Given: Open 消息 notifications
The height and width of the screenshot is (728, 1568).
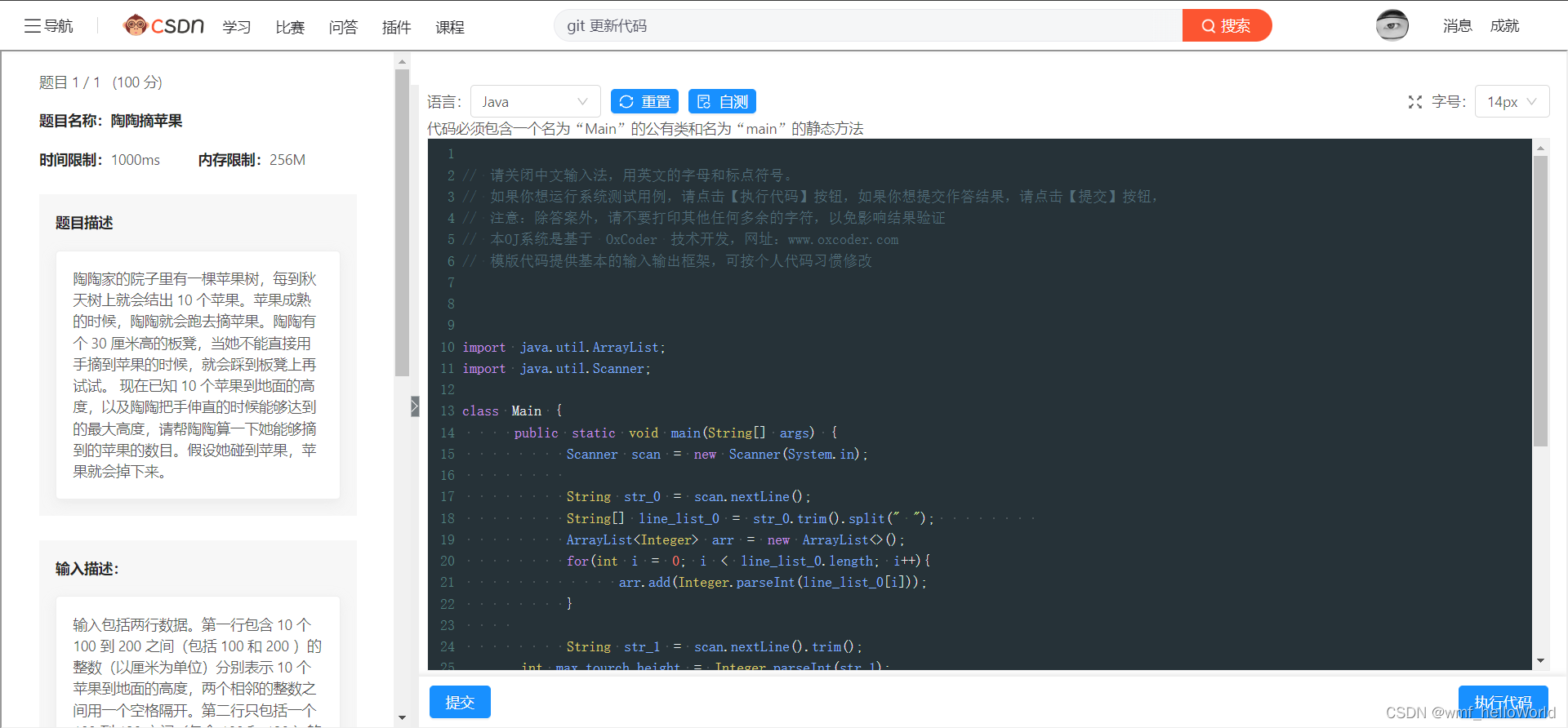Looking at the screenshot, I should (1457, 26).
